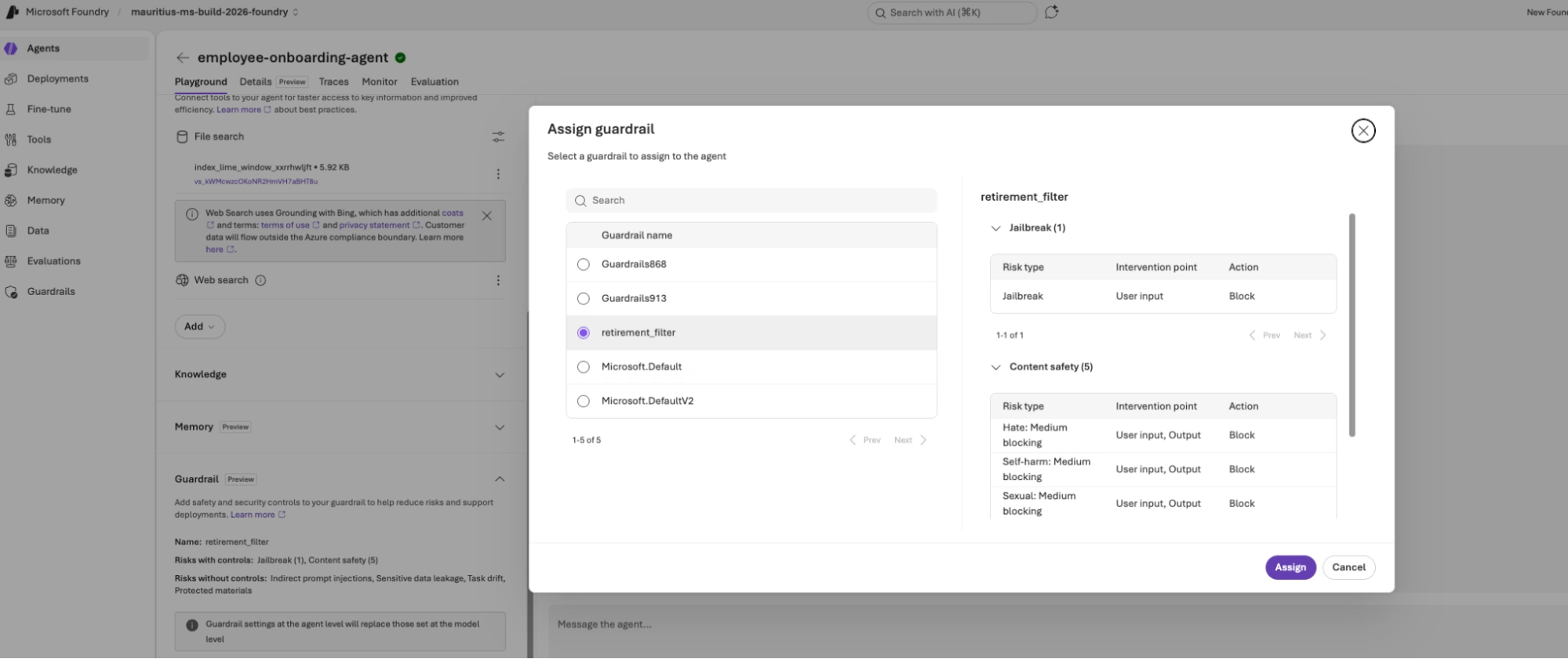Screen dimensions: 1568x659
Task: Click the guardrail details vertical scrollbar
Action: (x=1352, y=326)
